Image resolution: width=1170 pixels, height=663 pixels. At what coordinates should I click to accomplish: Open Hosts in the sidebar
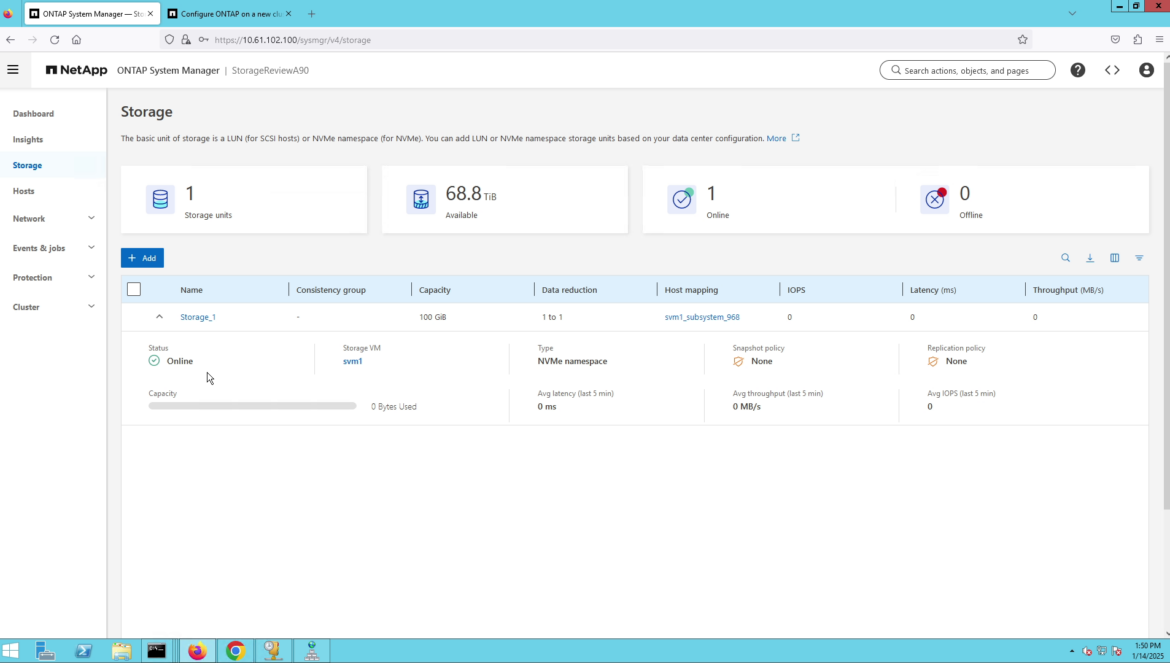(23, 191)
